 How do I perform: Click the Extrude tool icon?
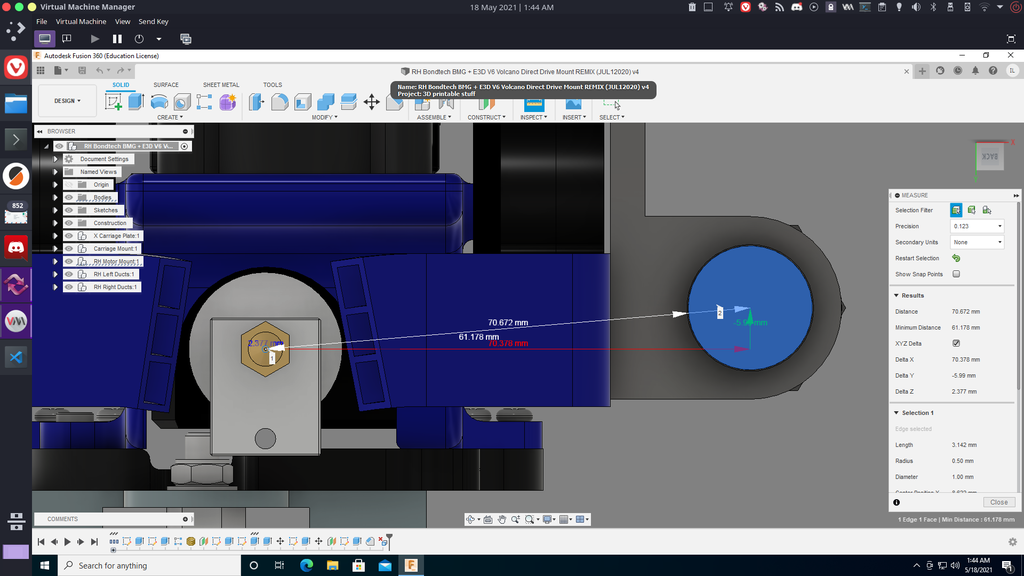[x=136, y=101]
